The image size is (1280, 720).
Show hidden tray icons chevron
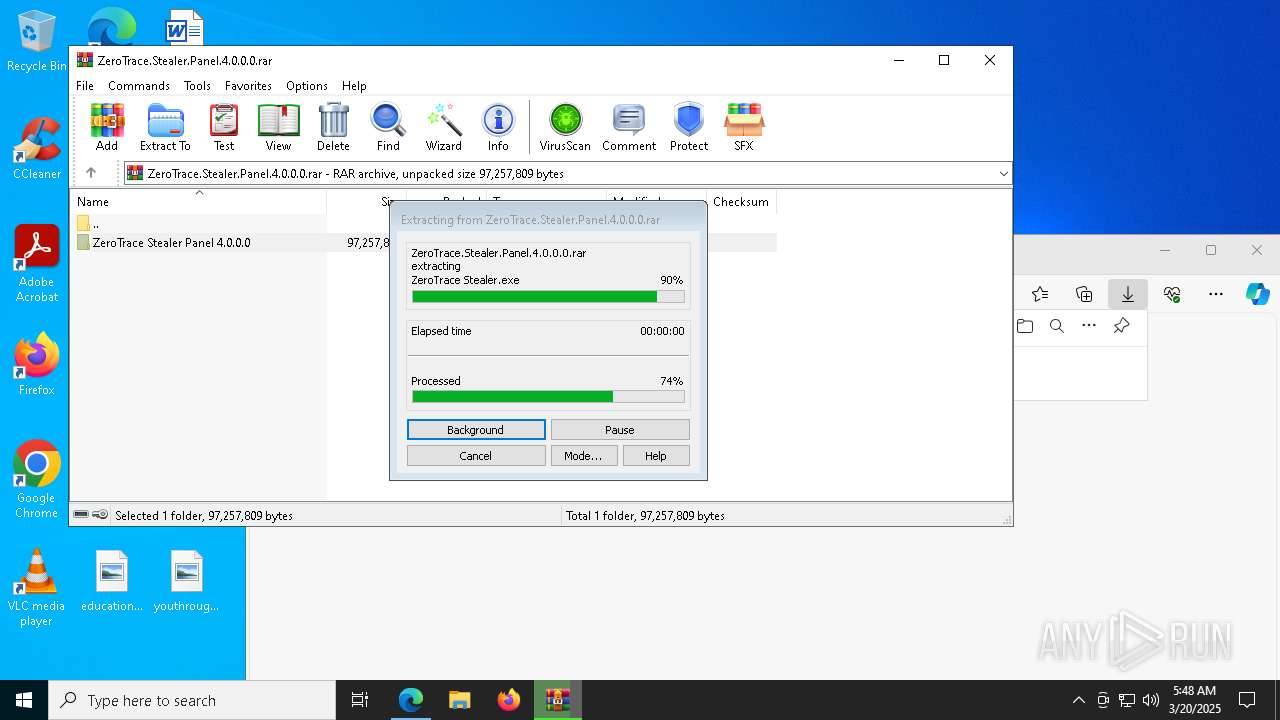click(1078, 700)
